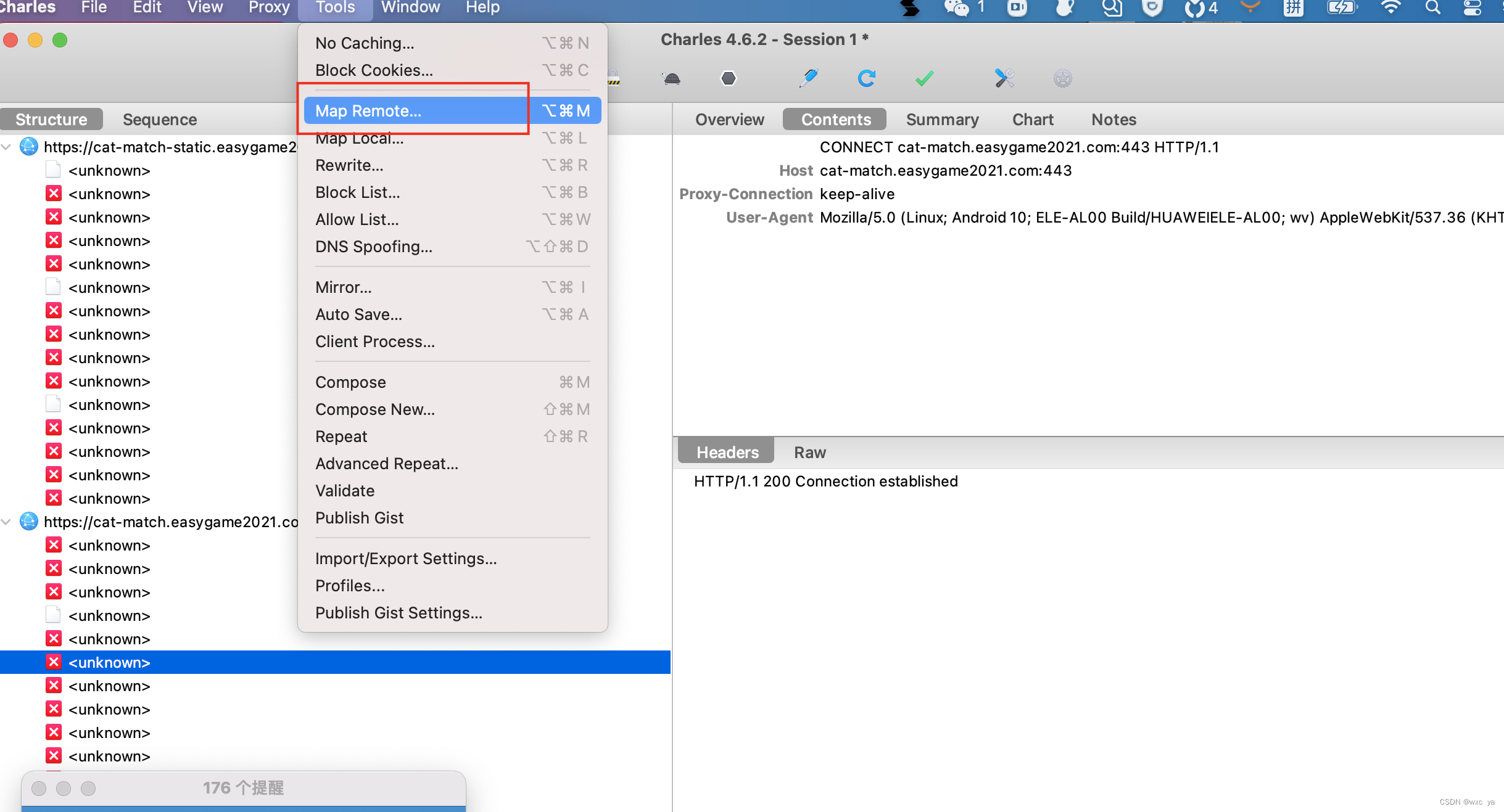
Task: Select DNS Spoofing... menu item
Action: [x=452, y=247]
